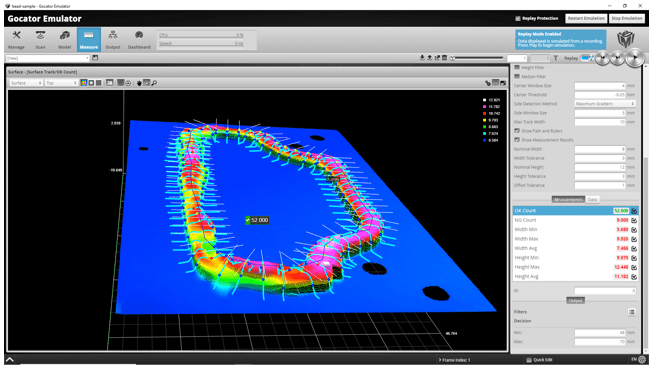Toggle the Width Avg measurement checkbox
654x369 pixels.
tap(634, 249)
